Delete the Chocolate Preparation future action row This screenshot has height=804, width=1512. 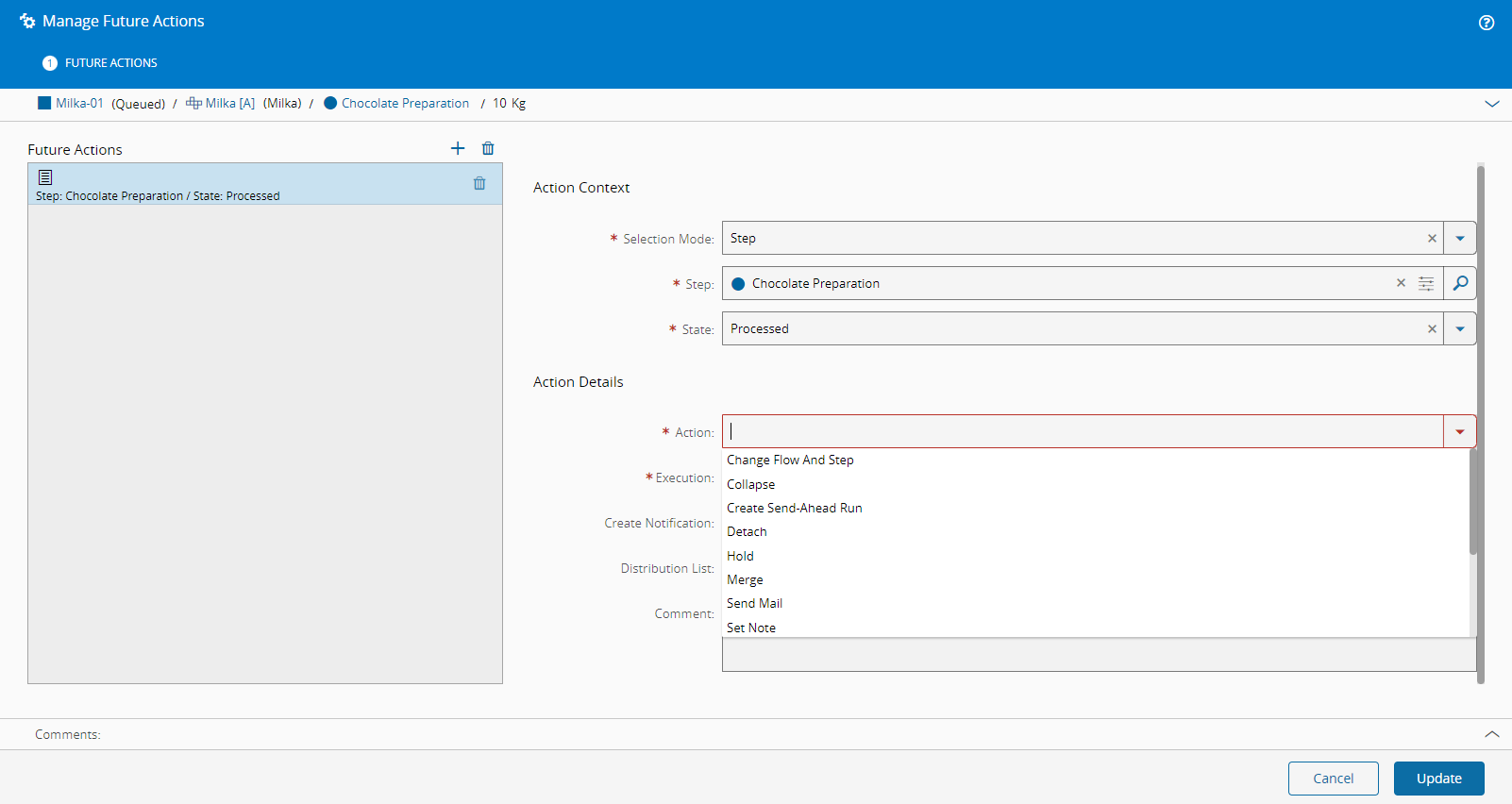[x=479, y=183]
